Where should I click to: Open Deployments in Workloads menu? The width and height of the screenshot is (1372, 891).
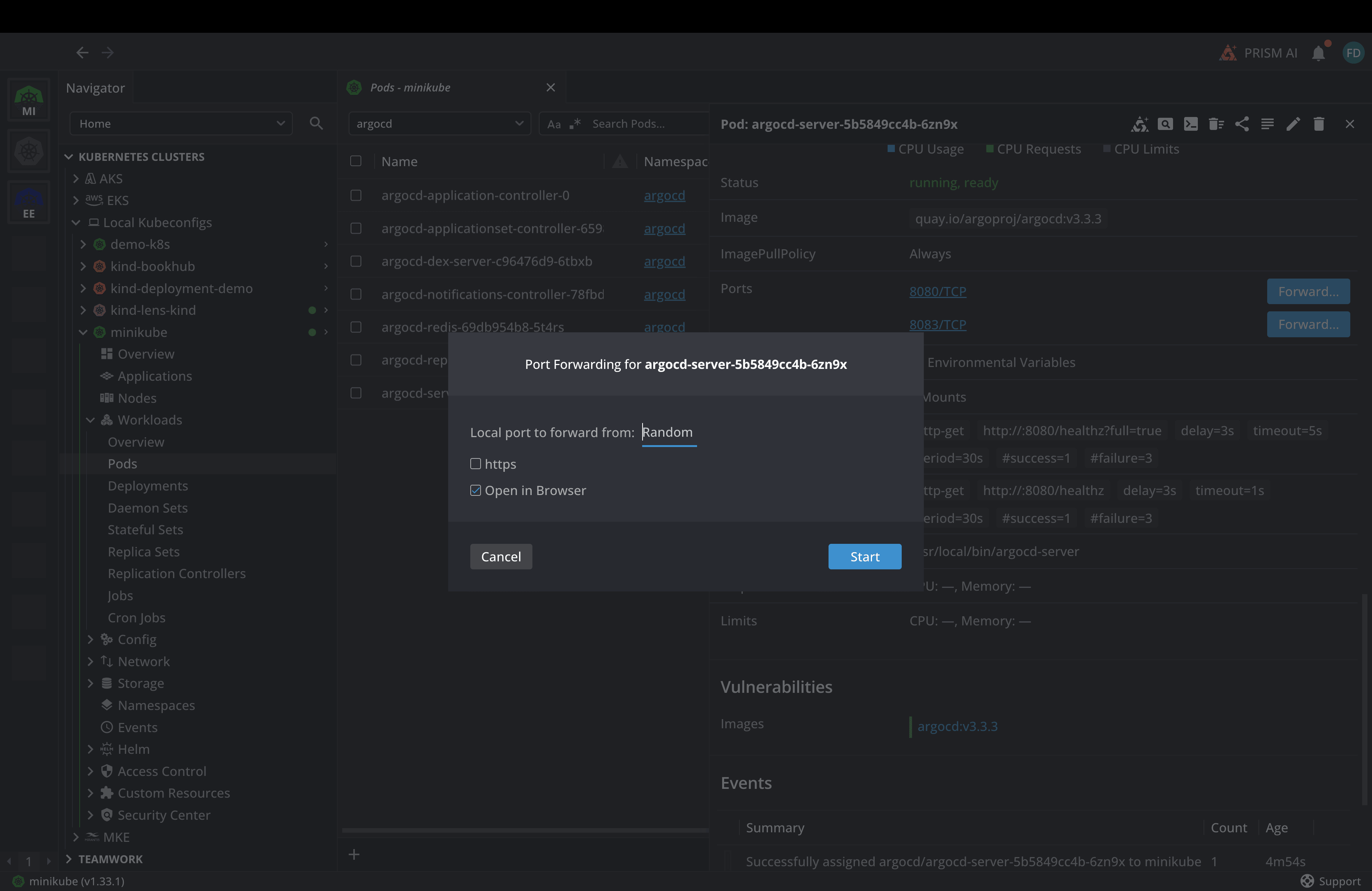pos(147,486)
